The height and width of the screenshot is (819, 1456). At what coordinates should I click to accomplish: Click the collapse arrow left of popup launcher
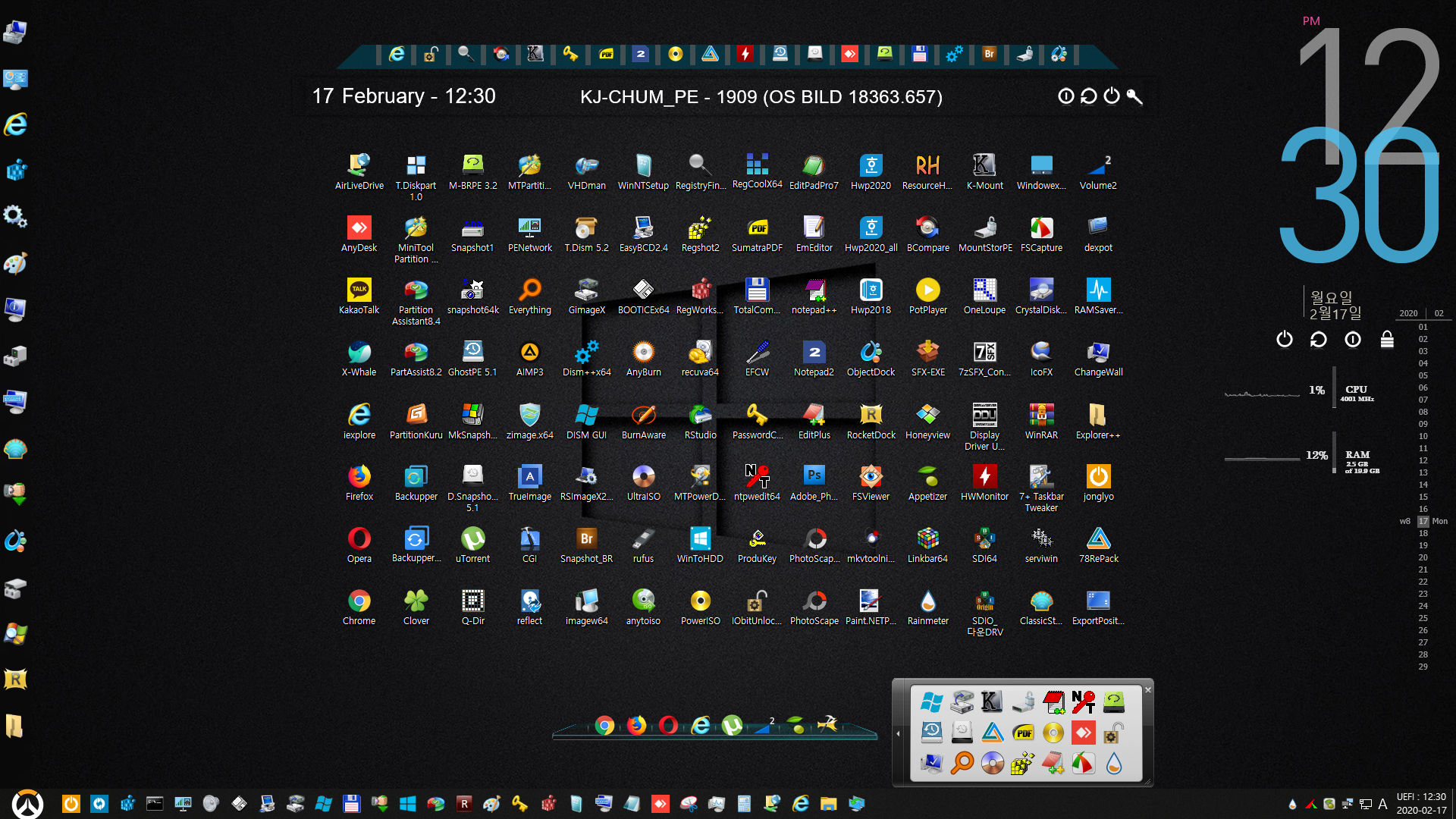click(x=899, y=733)
